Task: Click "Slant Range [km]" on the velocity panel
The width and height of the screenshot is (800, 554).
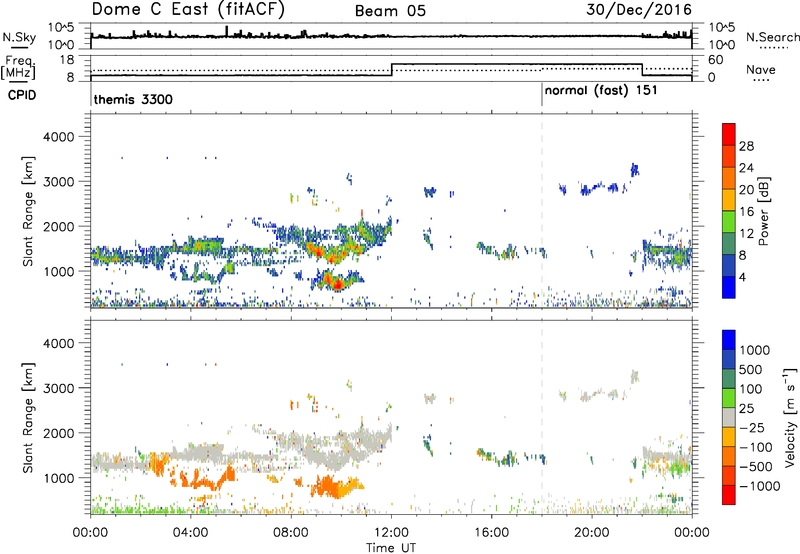Action: tap(28, 418)
